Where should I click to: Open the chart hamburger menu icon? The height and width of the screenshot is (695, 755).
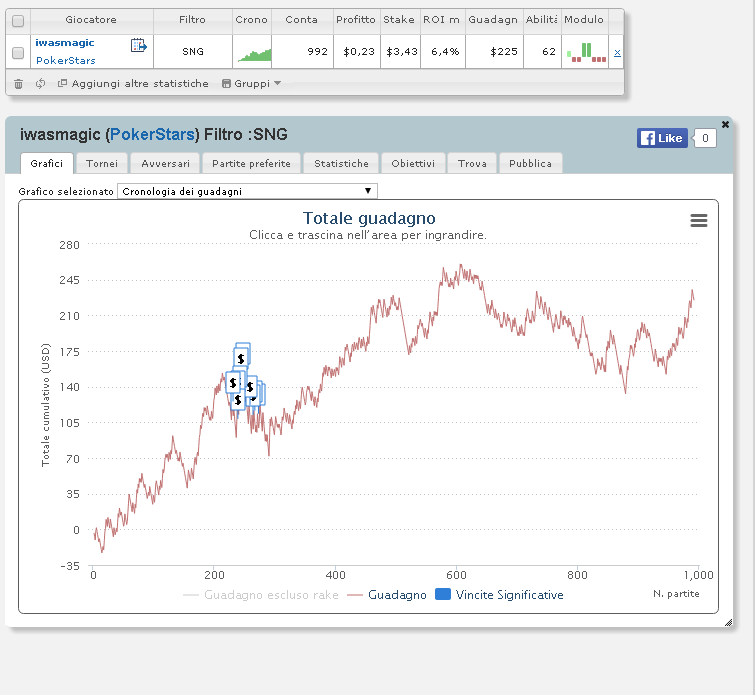point(699,221)
